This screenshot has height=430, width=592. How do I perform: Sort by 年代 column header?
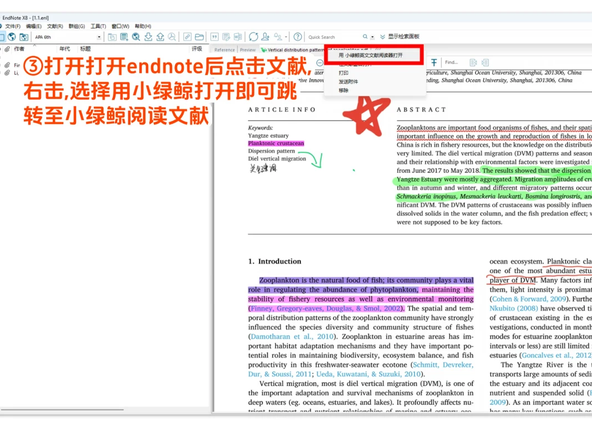click(x=65, y=49)
